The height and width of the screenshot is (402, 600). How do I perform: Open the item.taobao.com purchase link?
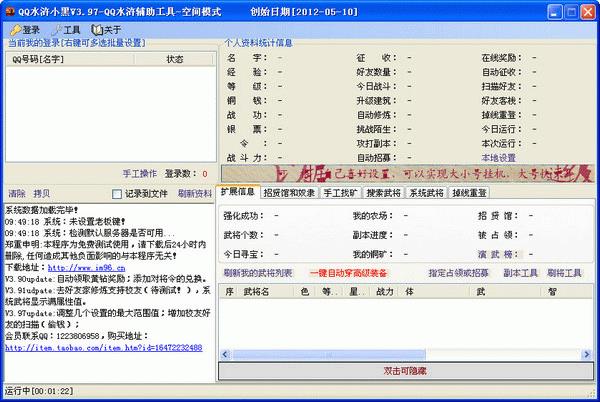point(109,347)
